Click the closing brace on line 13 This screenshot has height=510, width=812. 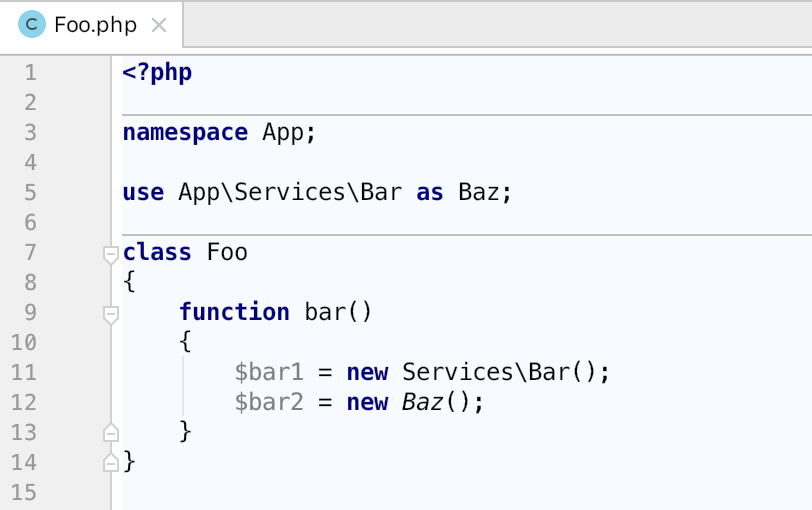pos(185,431)
